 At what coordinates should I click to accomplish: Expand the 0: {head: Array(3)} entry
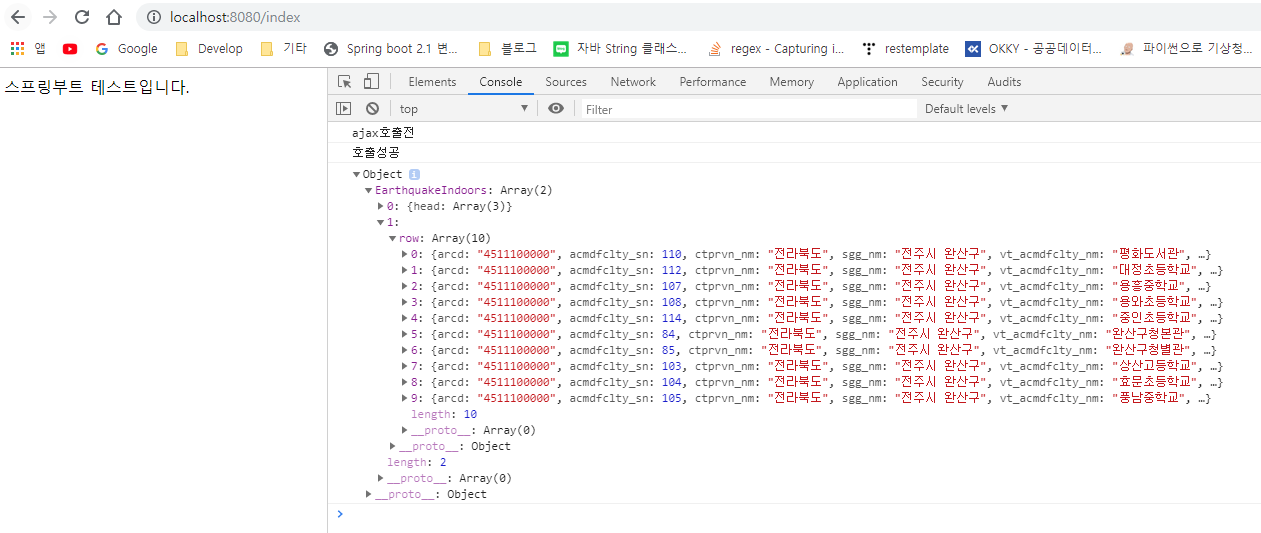(380, 206)
